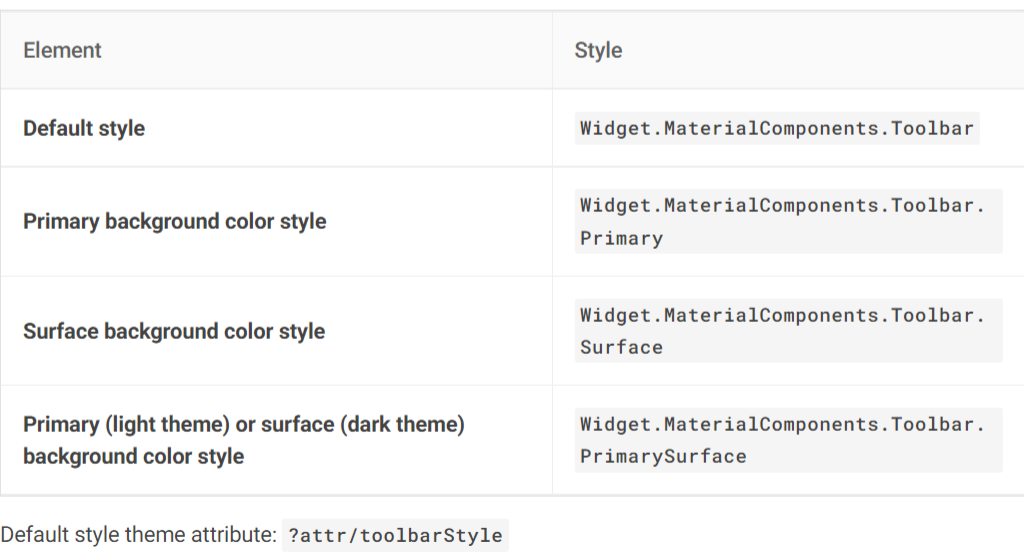Select the "Primary background color style" label
The width and height of the screenshot is (1024, 560).
pos(175,221)
